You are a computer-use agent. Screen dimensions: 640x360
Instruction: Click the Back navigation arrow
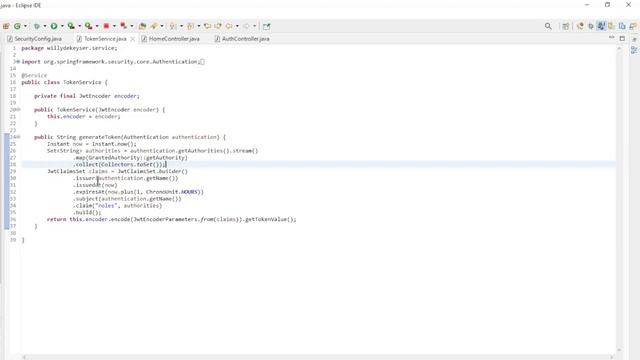coord(229,26)
